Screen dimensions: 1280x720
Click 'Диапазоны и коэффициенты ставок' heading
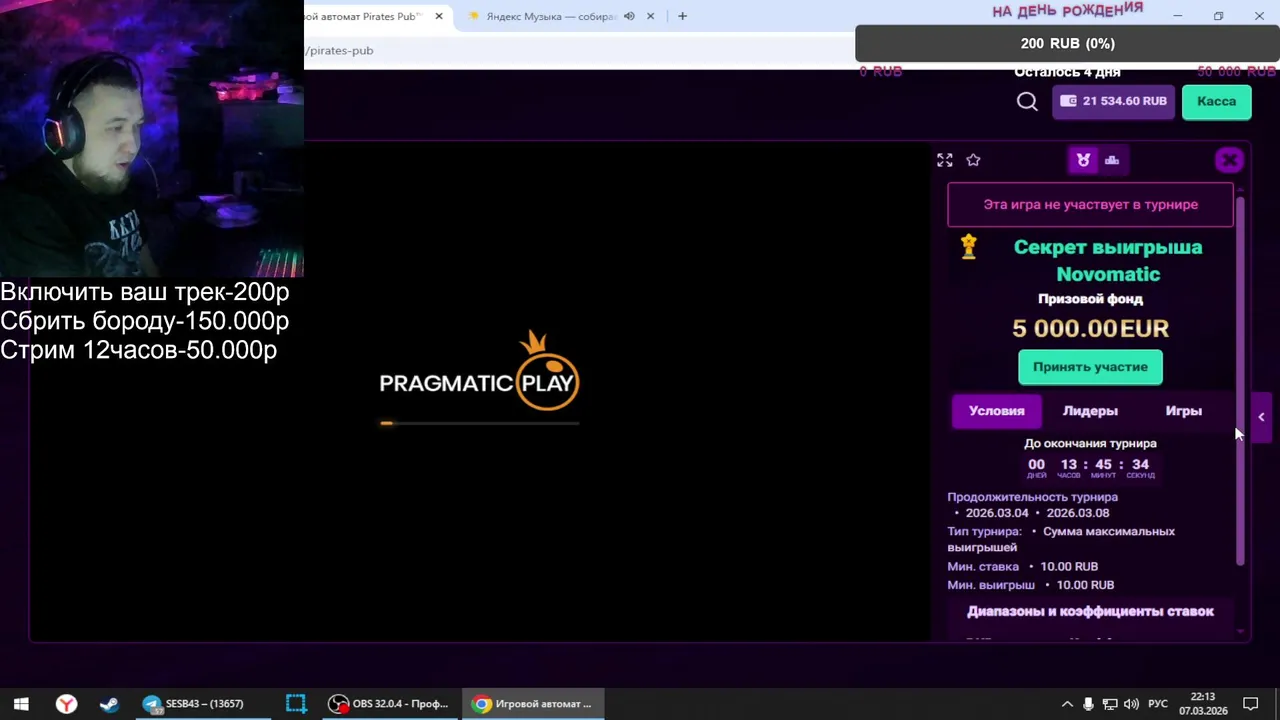tap(1090, 611)
